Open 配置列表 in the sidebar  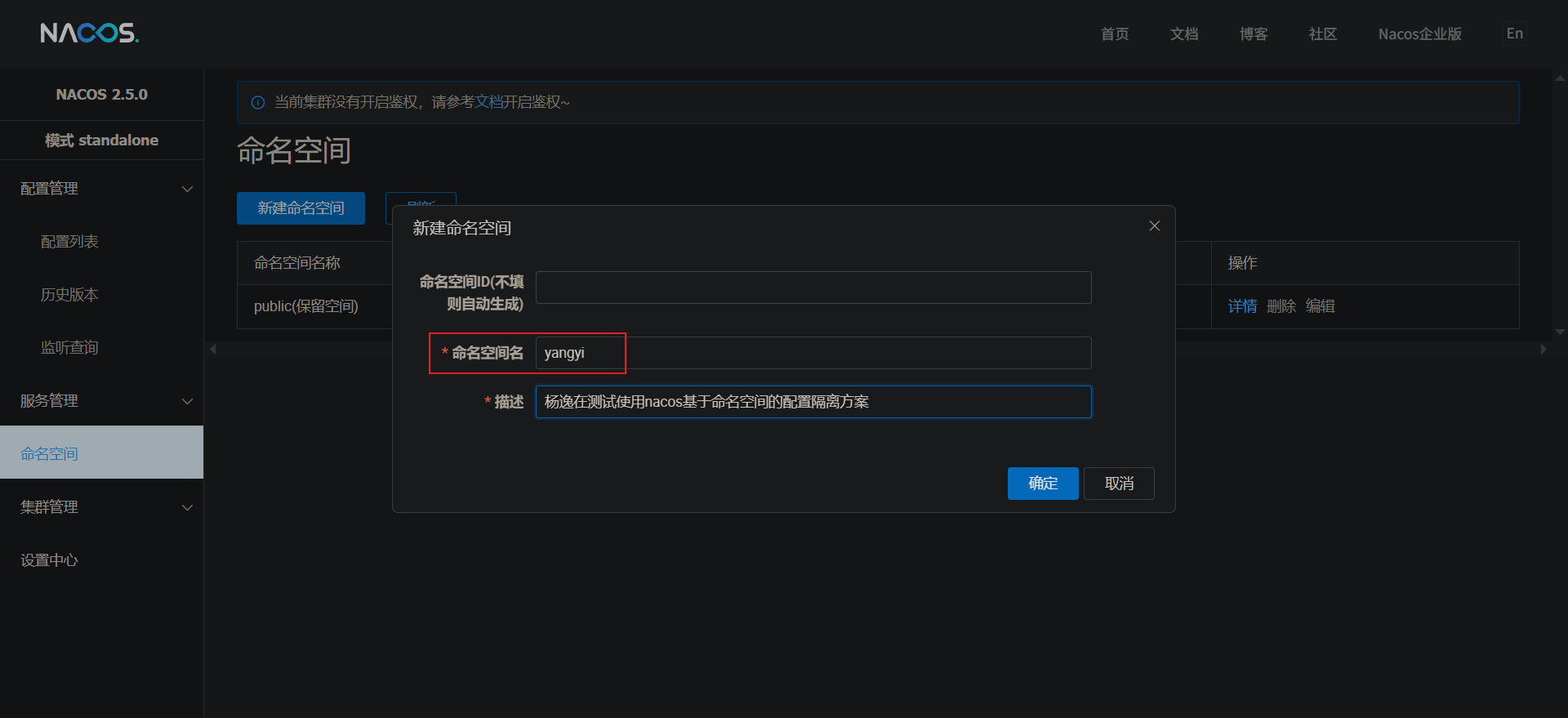tap(69, 242)
